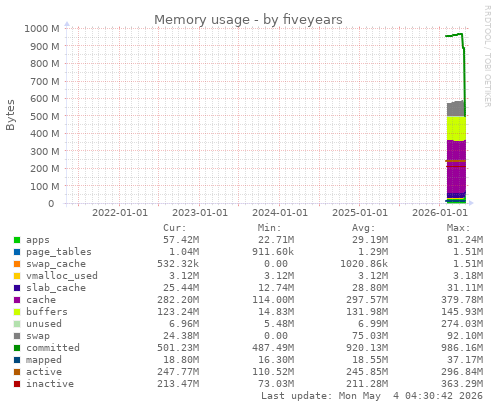The image size is (497, 408).
Task: Click the 2026-01-01 x-axis date label
Action: (x=440, y=213)
